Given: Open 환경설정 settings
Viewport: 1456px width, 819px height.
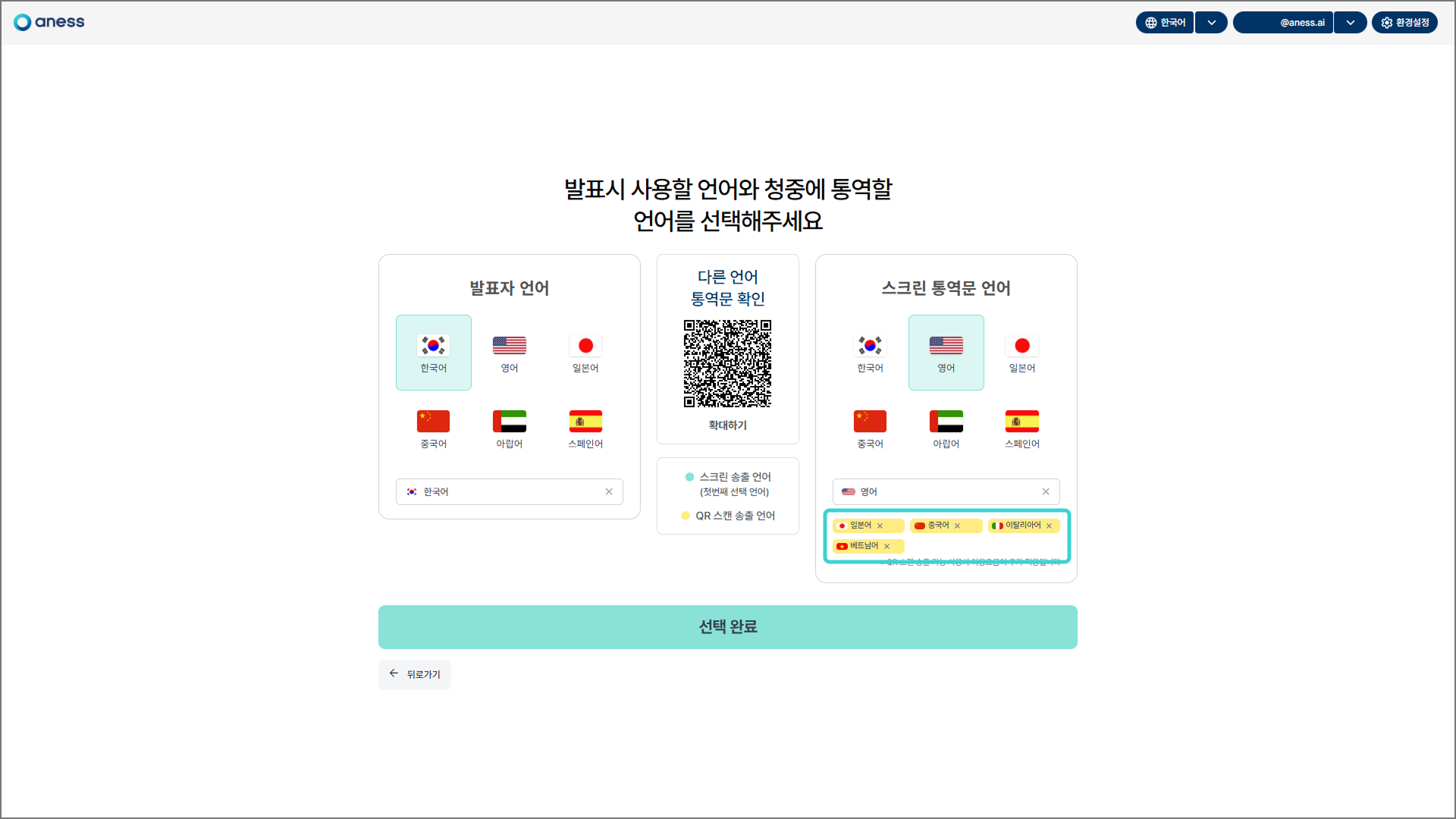Looking at the screenshot, I should (x=1404, y=23).
